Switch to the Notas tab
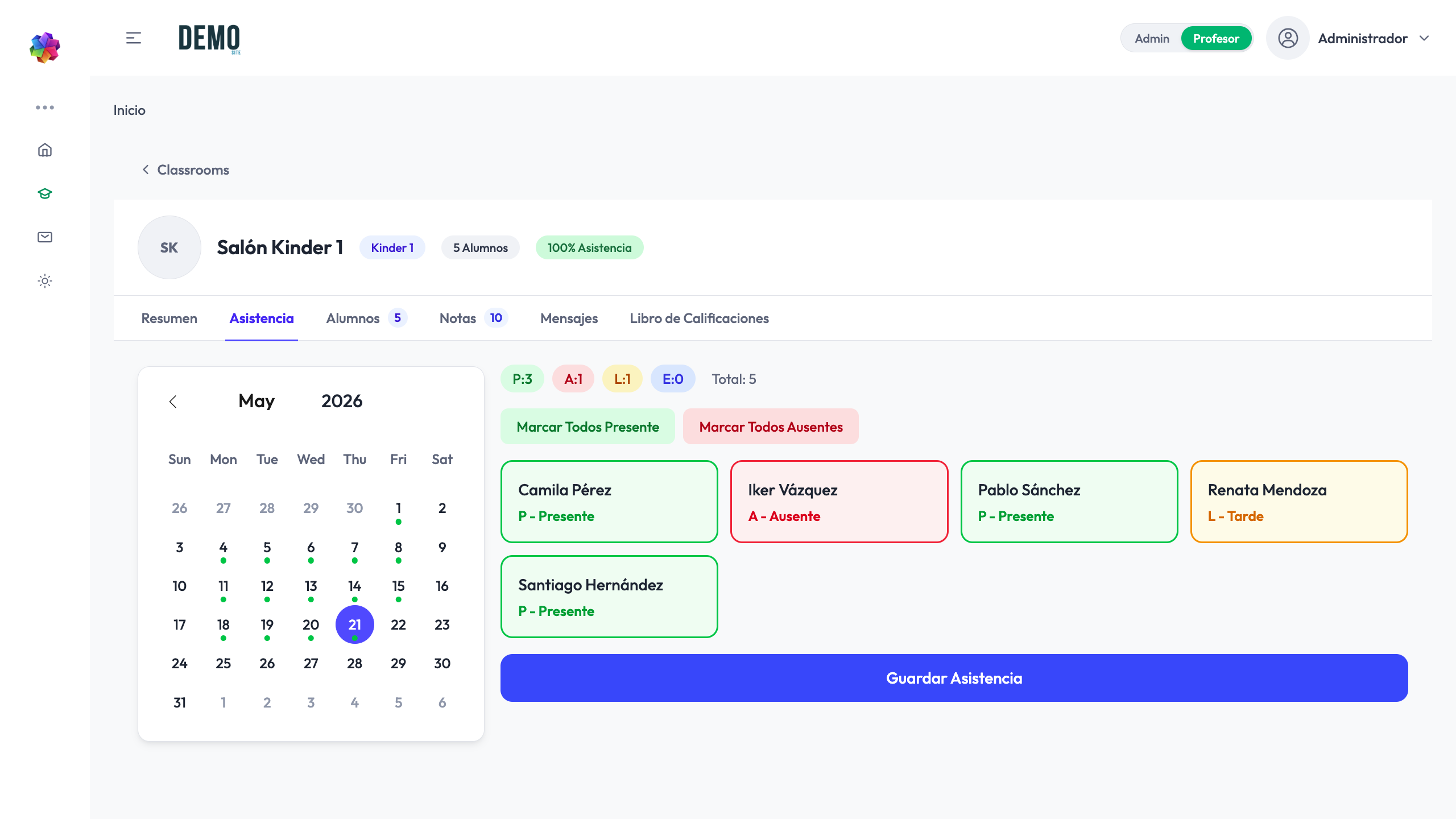The width and height of the screenshot is (1456, 819). [x=473, y=318]
